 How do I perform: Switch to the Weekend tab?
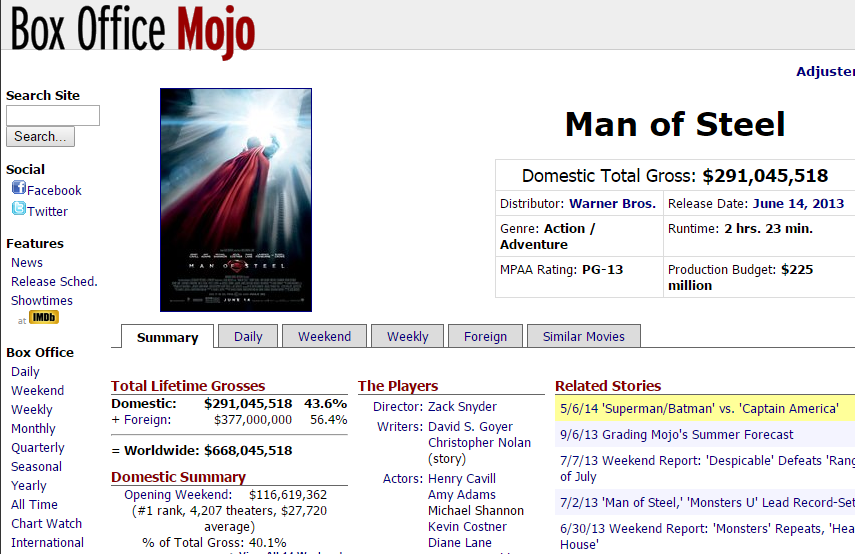click(324, 336)
